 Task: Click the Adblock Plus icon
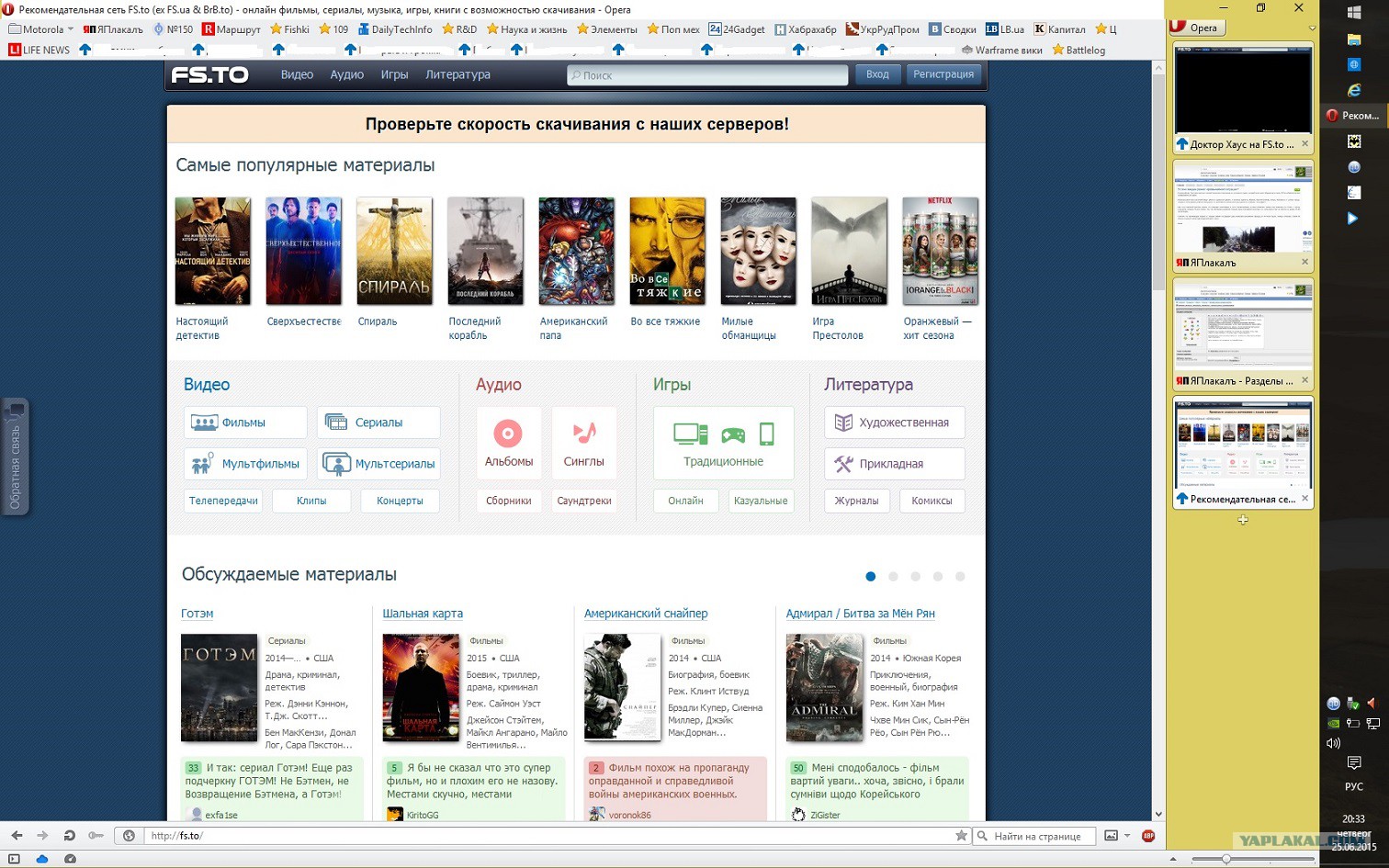(1148, 836)
